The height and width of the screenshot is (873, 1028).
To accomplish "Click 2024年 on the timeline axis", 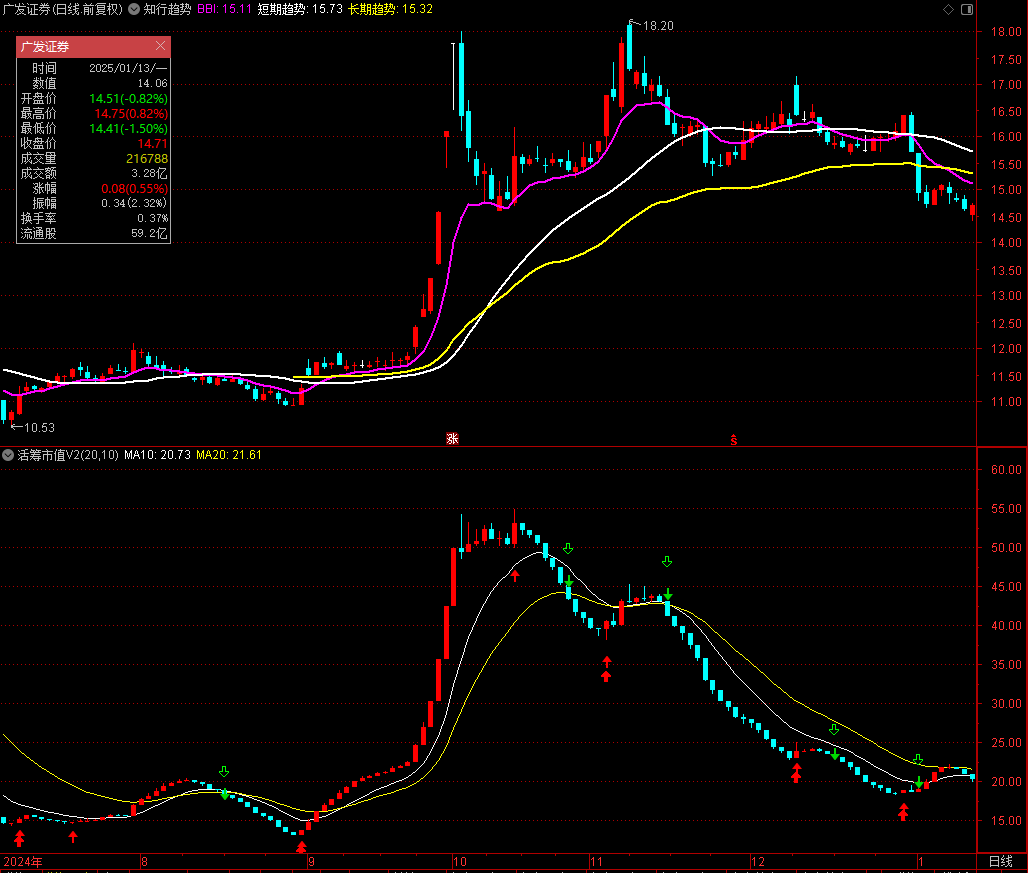I will [x=24, y=861].
